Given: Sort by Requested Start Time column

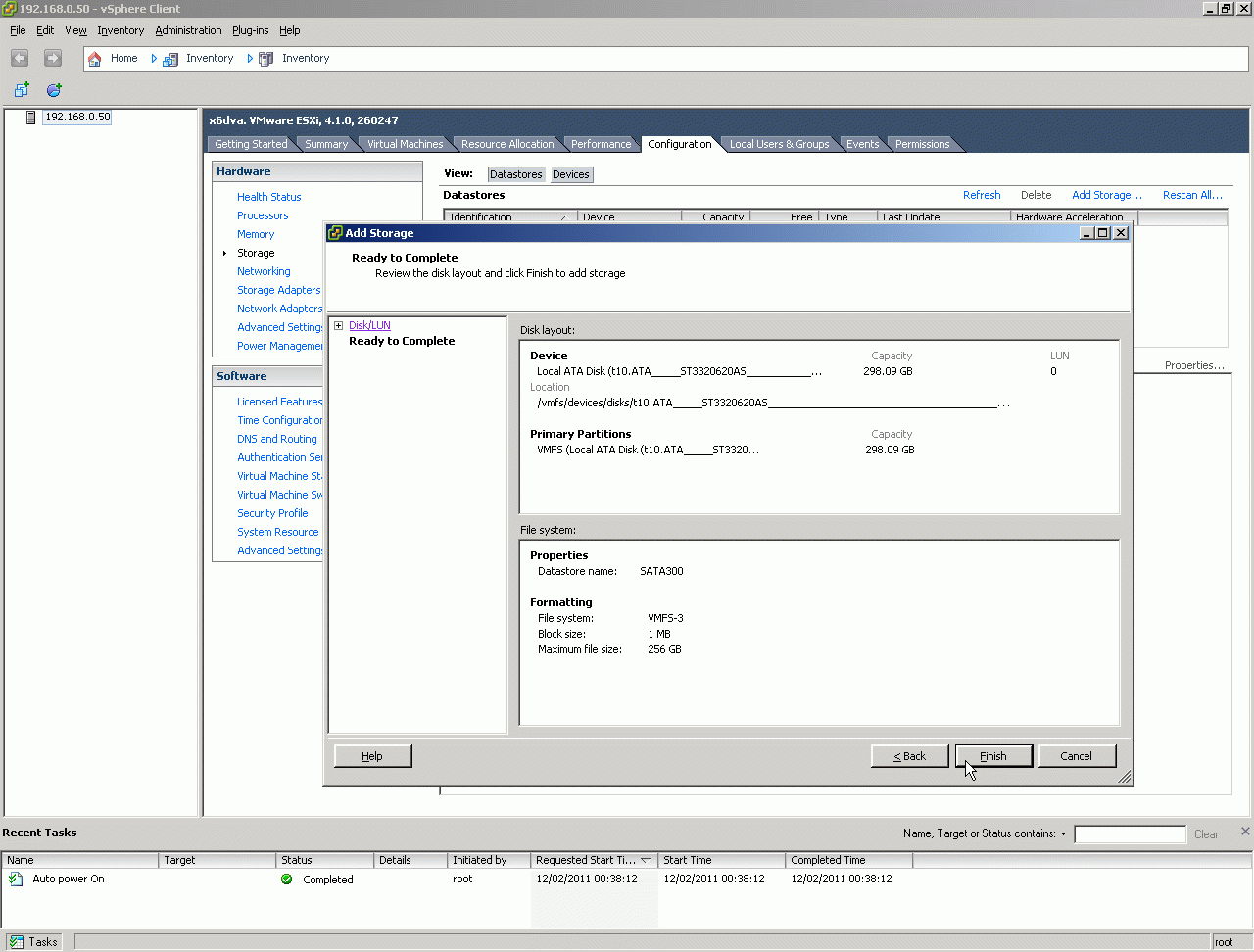Looking at the screenshot, I should 594,860.
